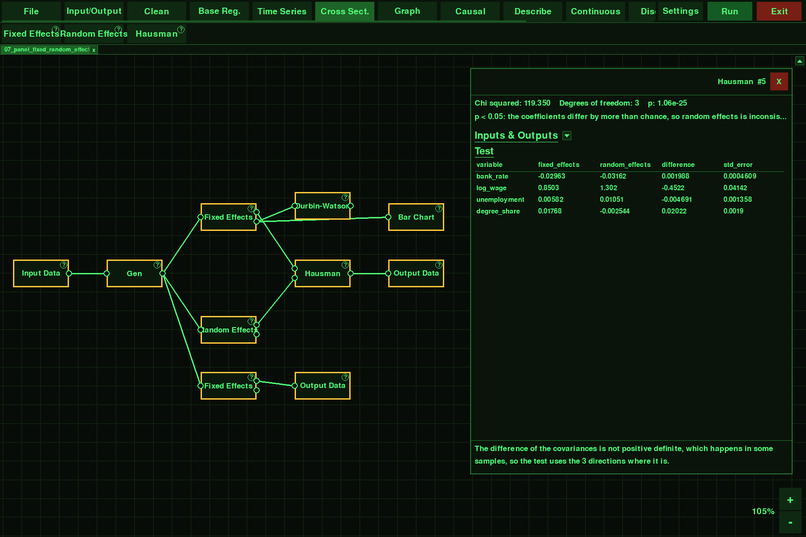Open the Clean menu
Image resolution: width=806 pixels, height=537 pixels.
tap(156, 11)
